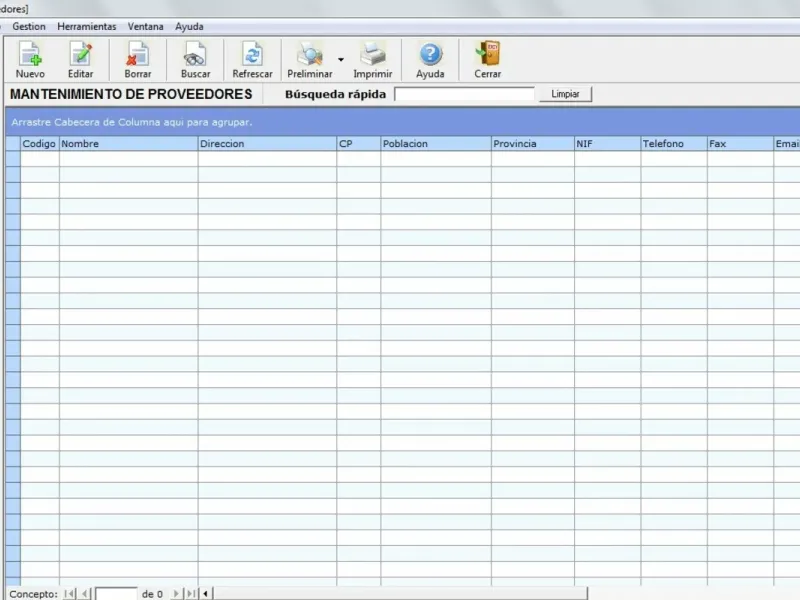Click the horizontal scrollbar left arrow
Screen dimensions: 800x600
click(x=206, y=593)
